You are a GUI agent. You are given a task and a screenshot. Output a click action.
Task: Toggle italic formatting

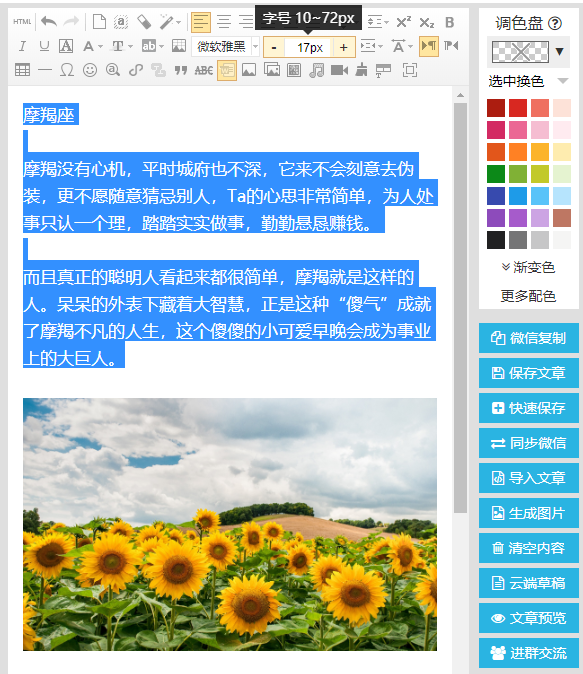[x=22, y=46]
